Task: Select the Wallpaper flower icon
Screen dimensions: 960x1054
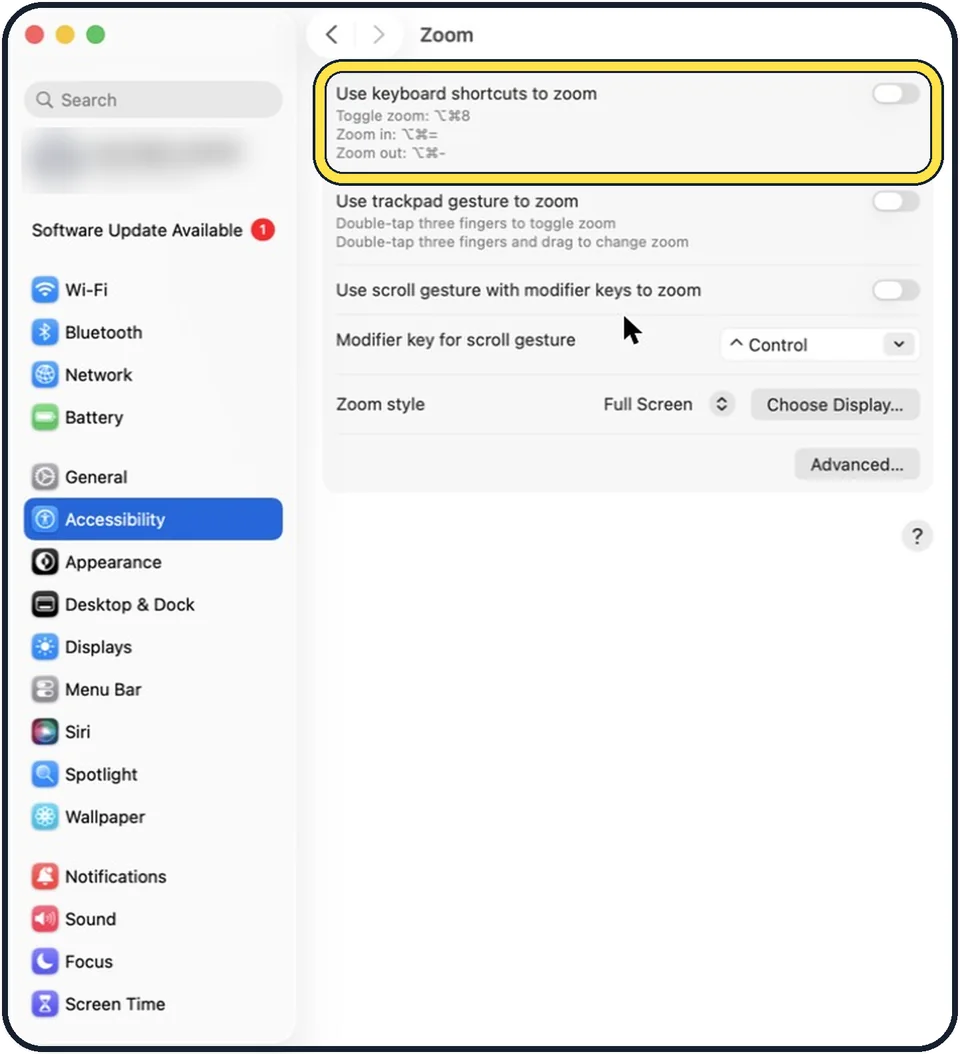Action: click(x=45, y=817)
